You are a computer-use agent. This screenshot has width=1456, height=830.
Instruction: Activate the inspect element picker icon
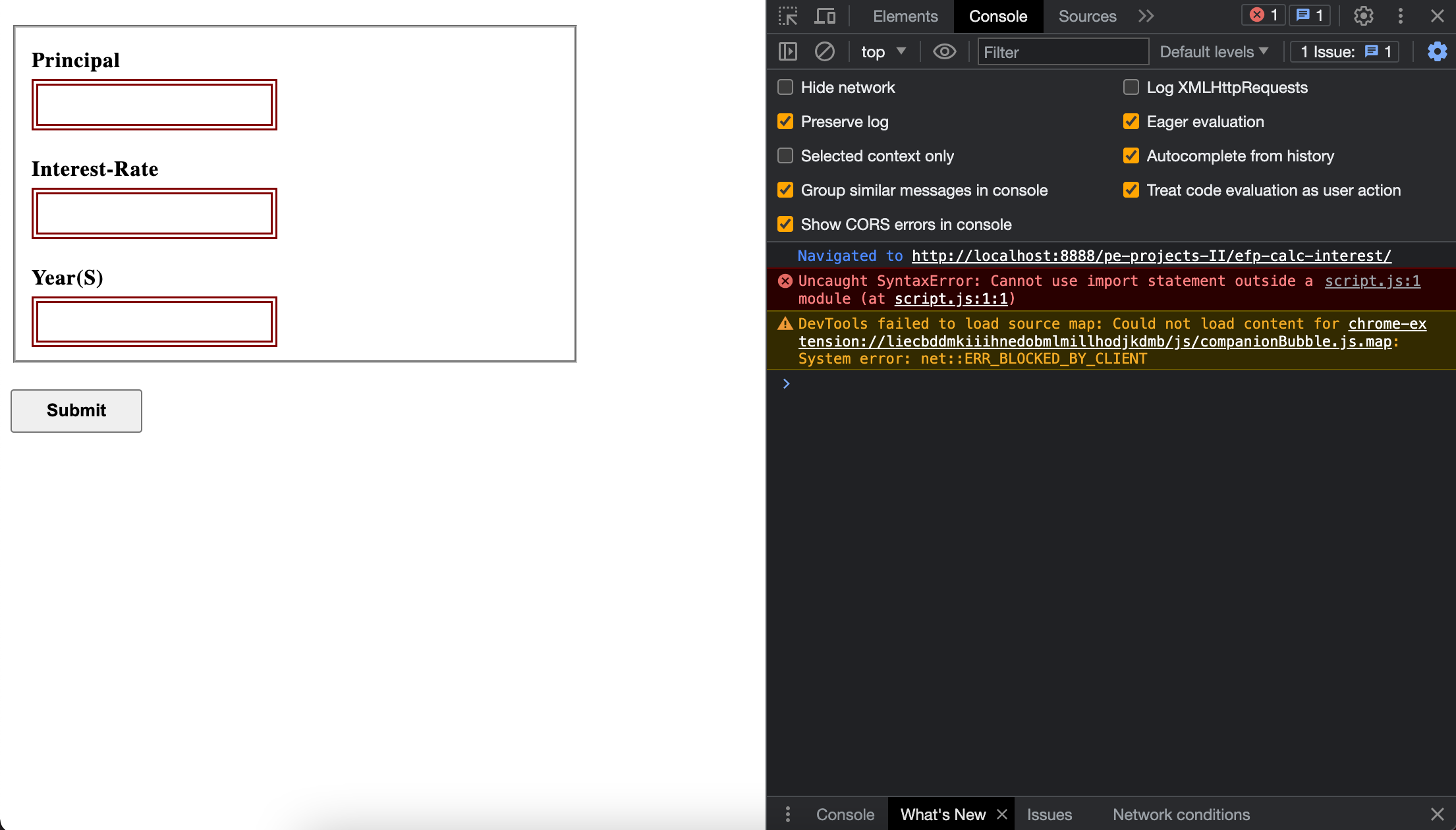pos(788,16)
